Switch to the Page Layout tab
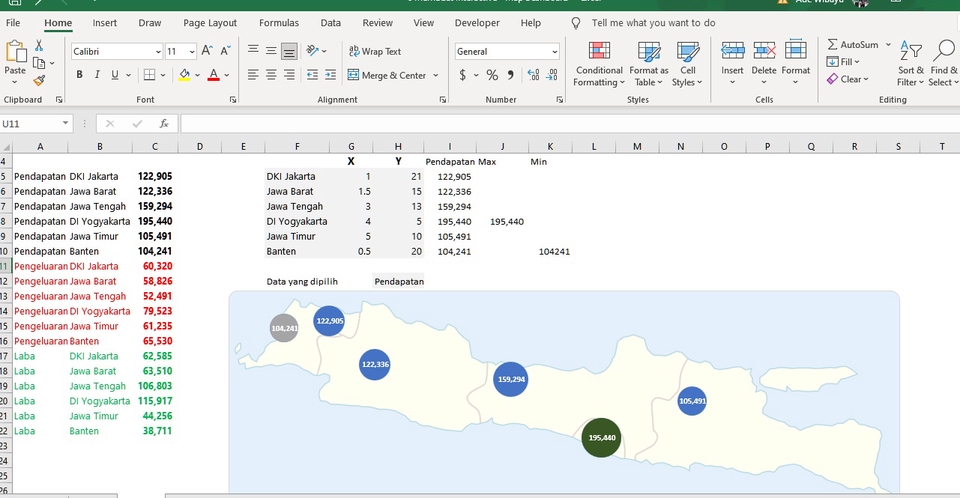This screenshot has width=960, height=498. 210,23
